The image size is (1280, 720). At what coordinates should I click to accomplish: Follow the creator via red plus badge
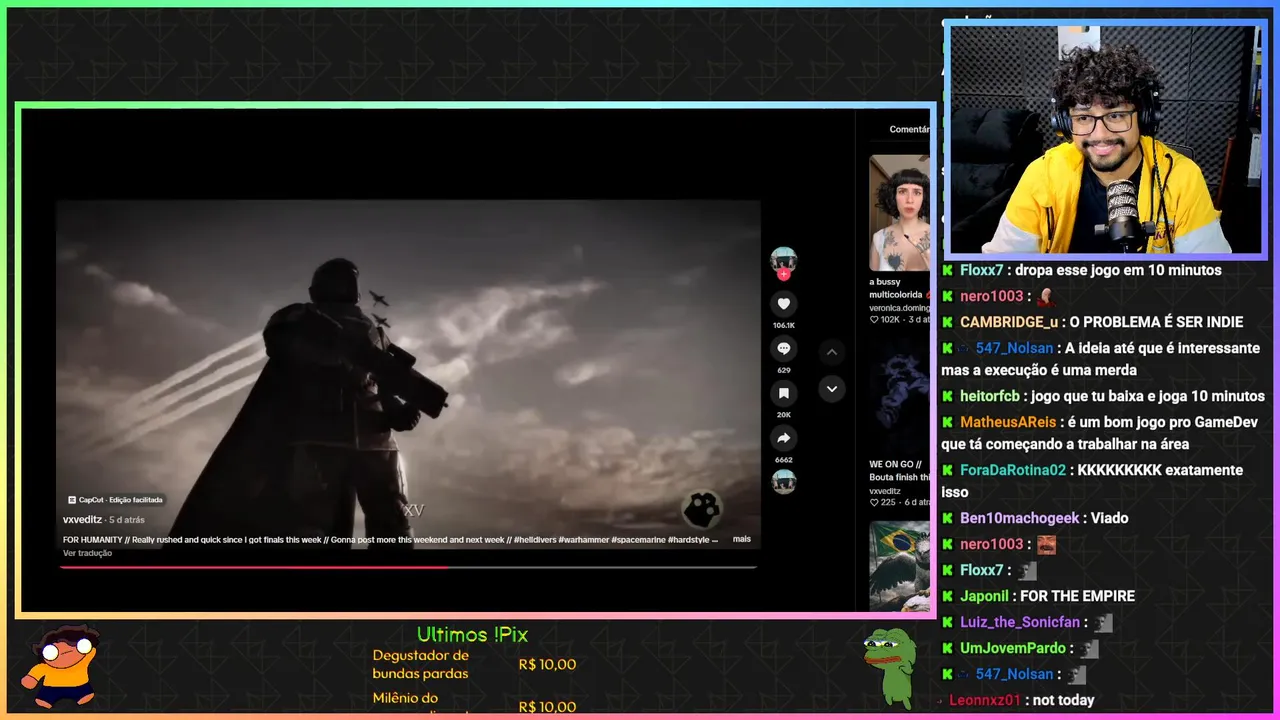tap(784, 273)
